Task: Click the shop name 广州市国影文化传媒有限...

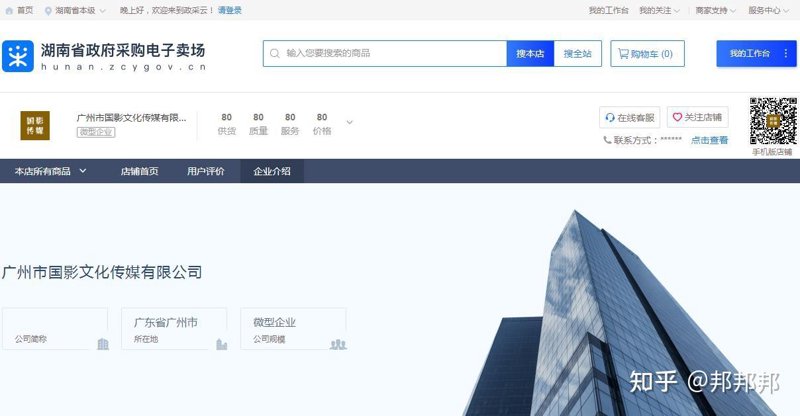Action: pos(132,118)
